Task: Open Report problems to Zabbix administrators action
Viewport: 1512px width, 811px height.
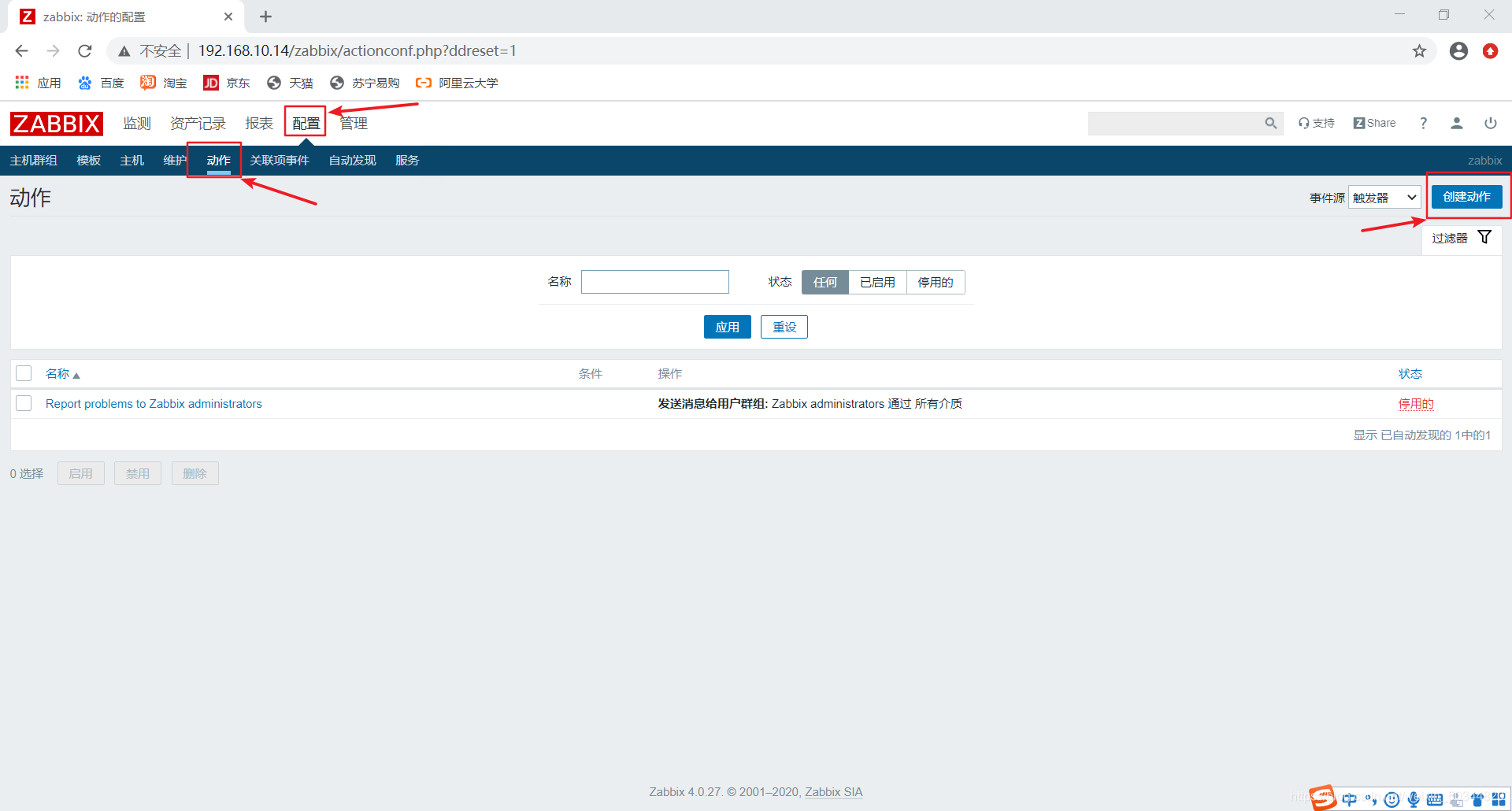Action: pyautogui.click(x=154, y=404)
